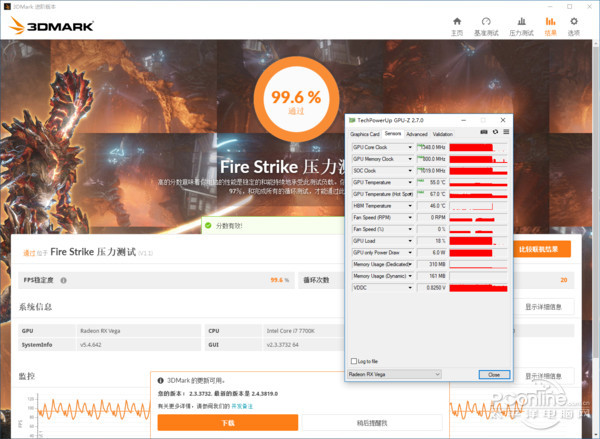Click green check icon next to 分数有效
Image resolution: width=600 pixels, height=439 pixels.
pyautogui.click(x=208, y=225)
